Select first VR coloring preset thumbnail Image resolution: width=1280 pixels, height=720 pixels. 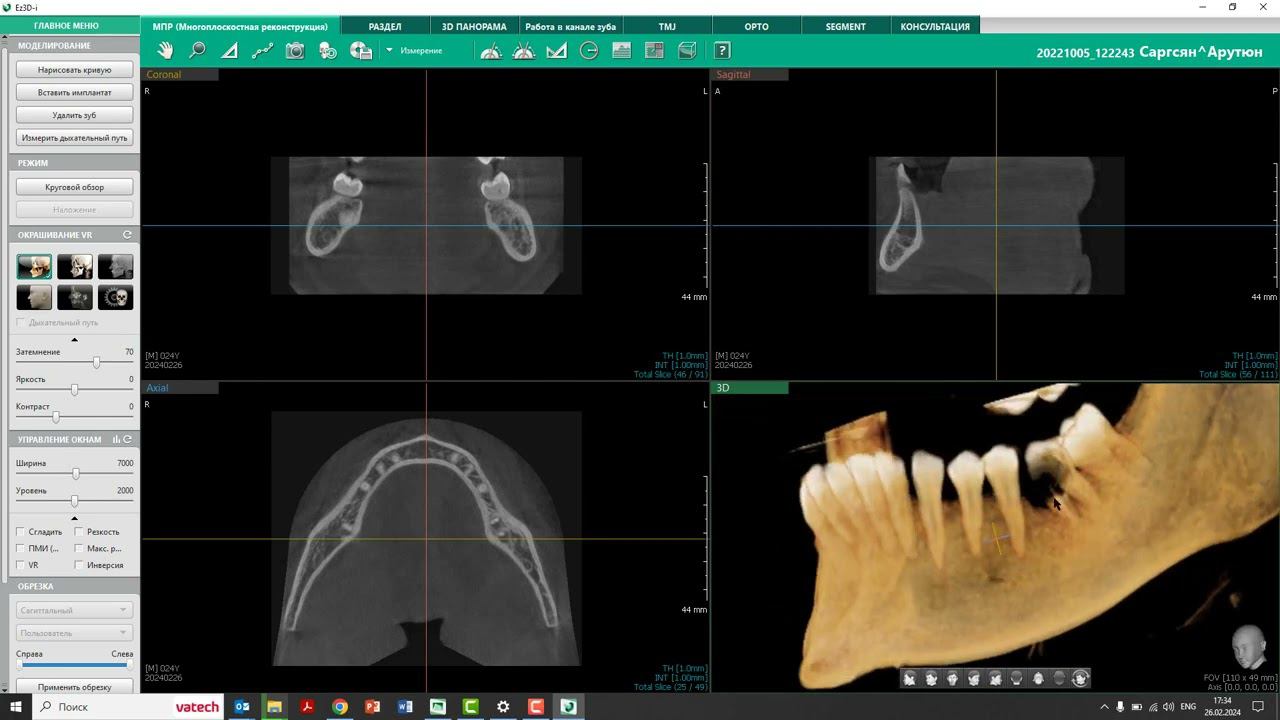coord(34,266)
